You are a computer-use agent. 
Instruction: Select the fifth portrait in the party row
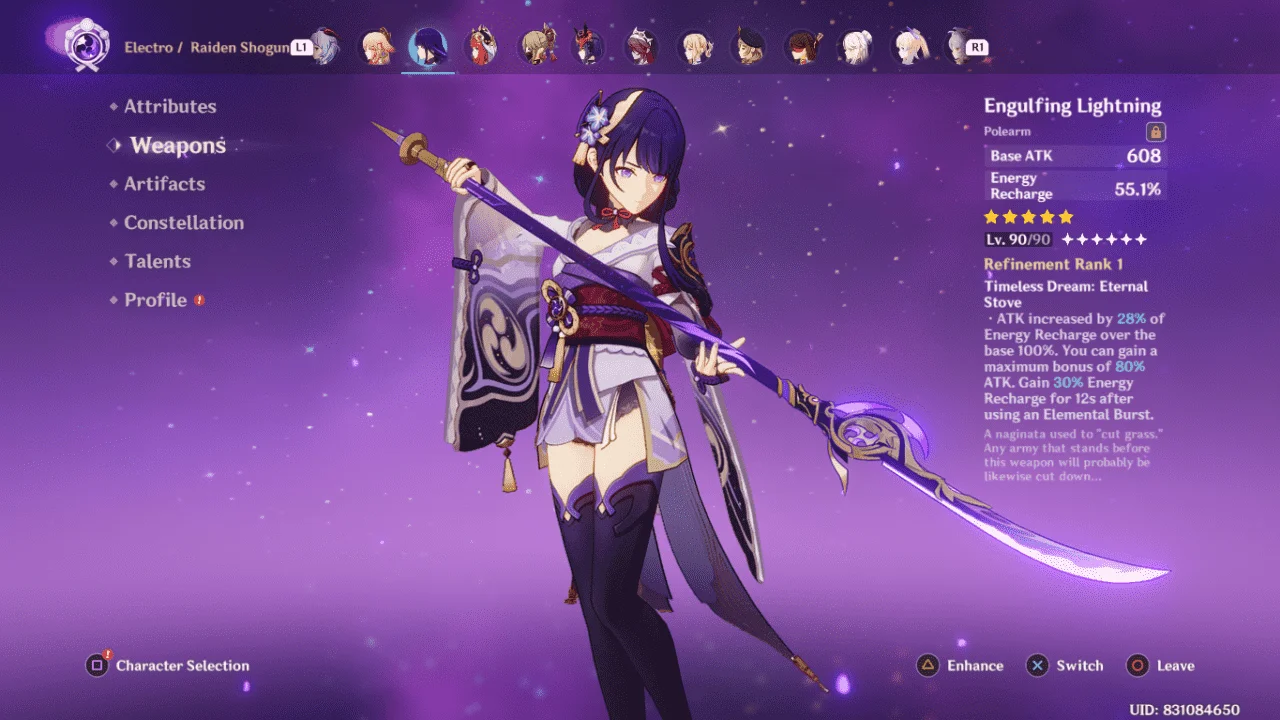point(537,46)
